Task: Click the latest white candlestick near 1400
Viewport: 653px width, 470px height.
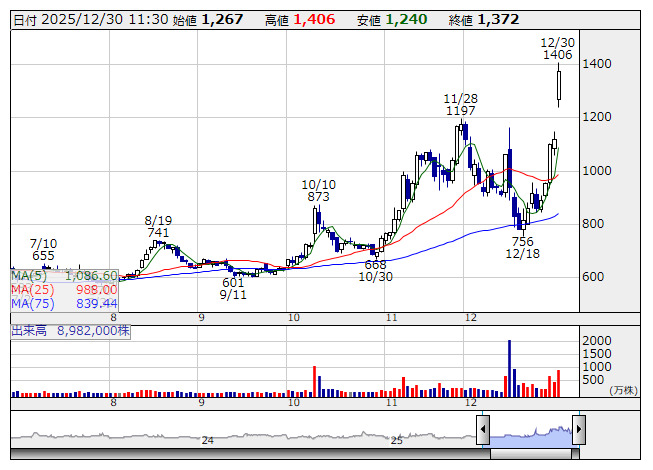Action: (x=559, y=87)
